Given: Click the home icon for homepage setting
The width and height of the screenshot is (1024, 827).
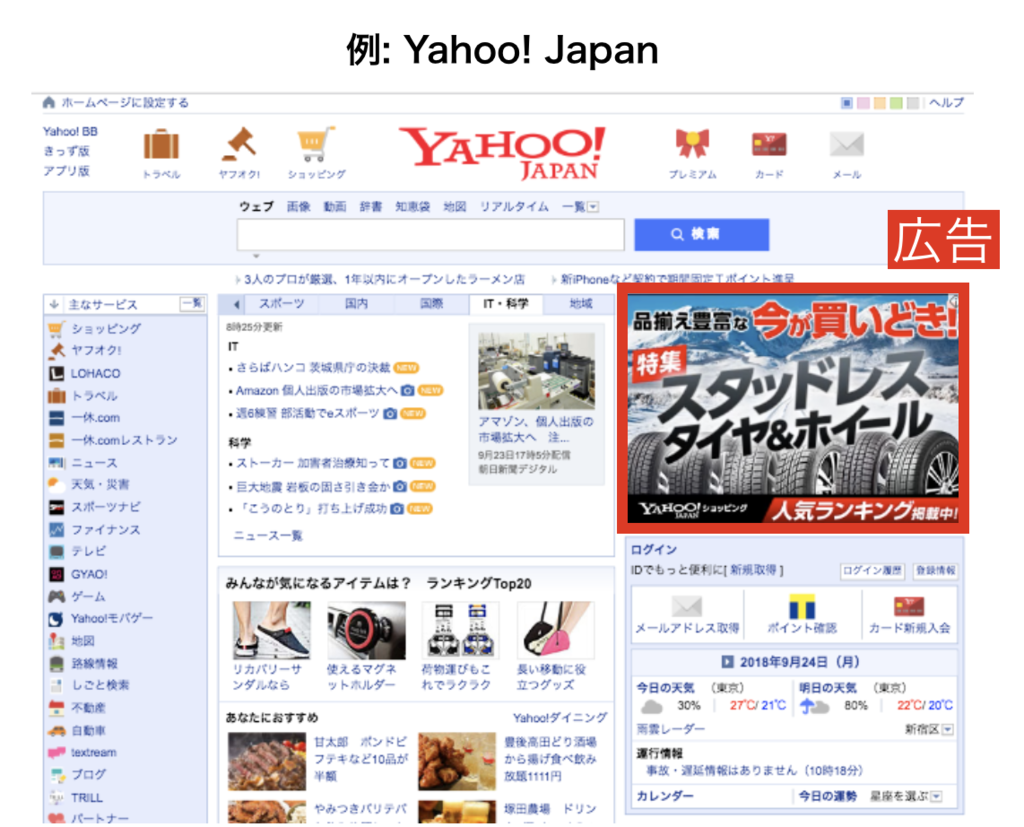Looking at the screenshot, I should pos(49,103).
